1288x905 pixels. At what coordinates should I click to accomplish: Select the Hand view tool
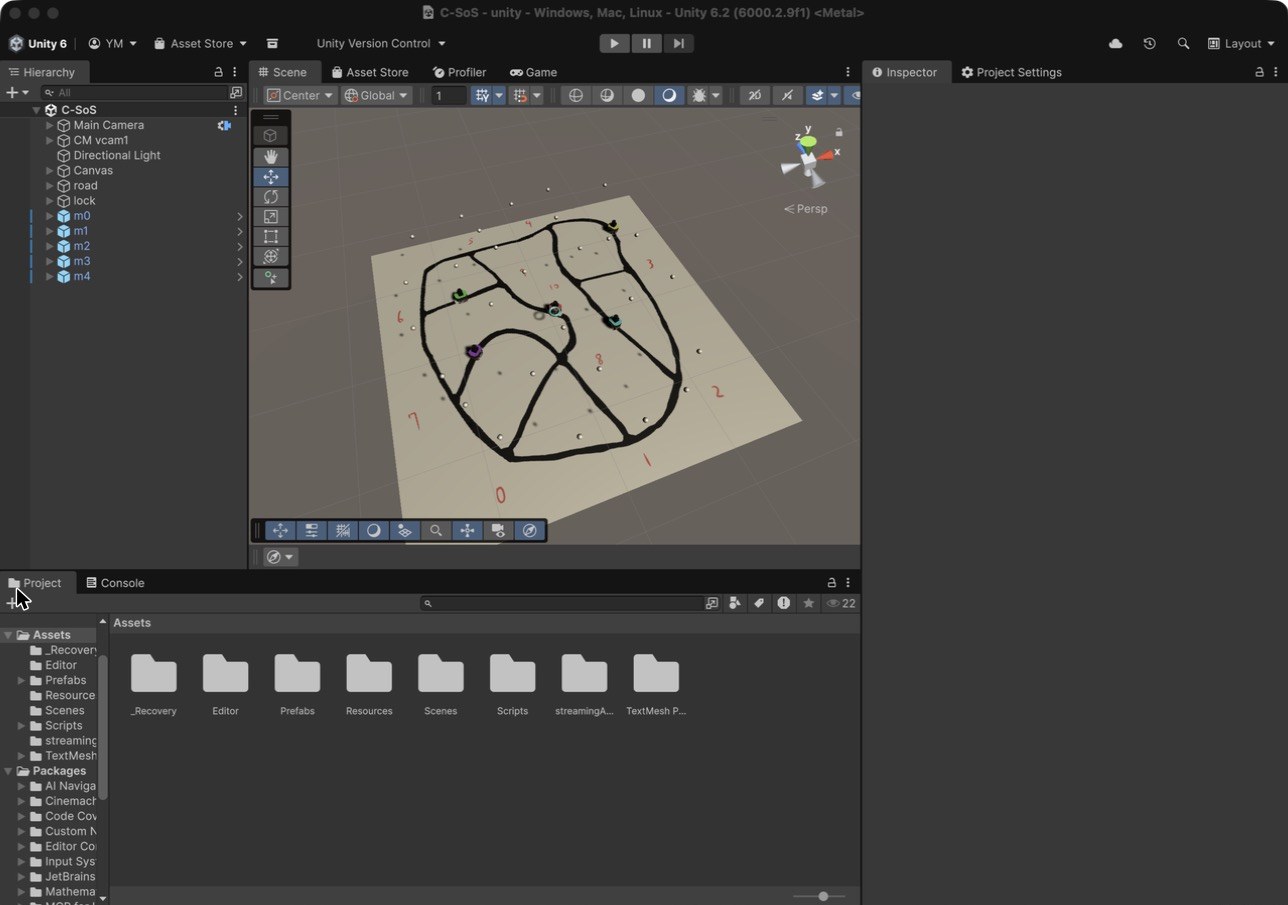coord(270,157)
